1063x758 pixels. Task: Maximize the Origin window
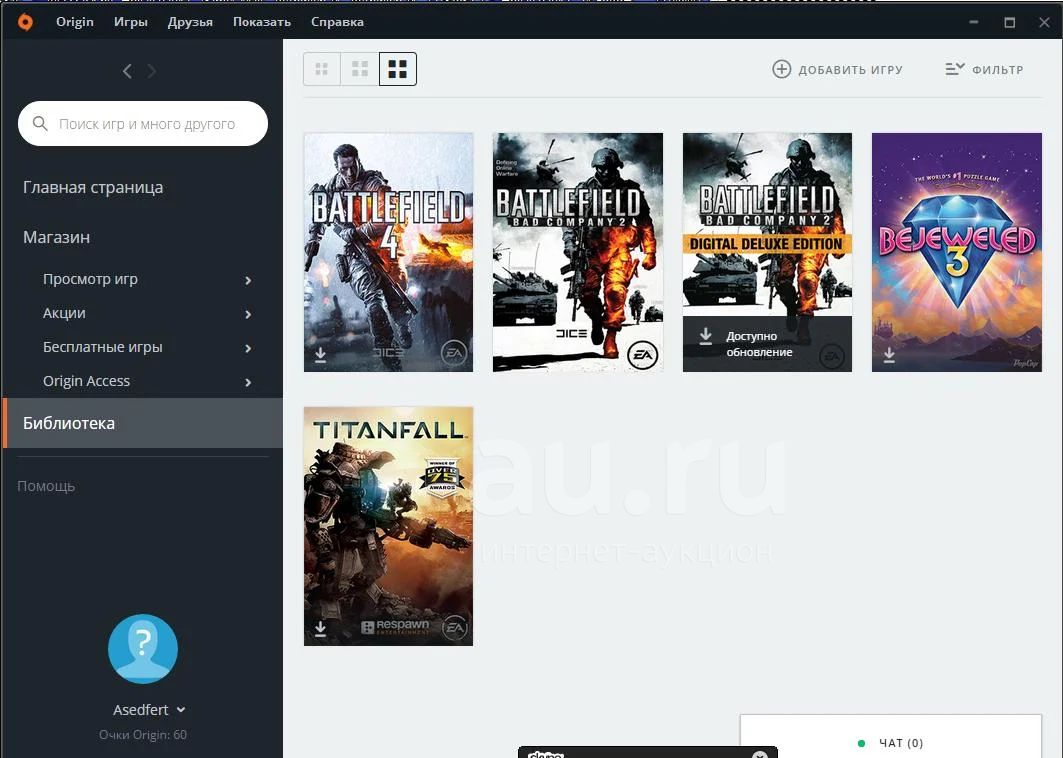pos(1009,22)
